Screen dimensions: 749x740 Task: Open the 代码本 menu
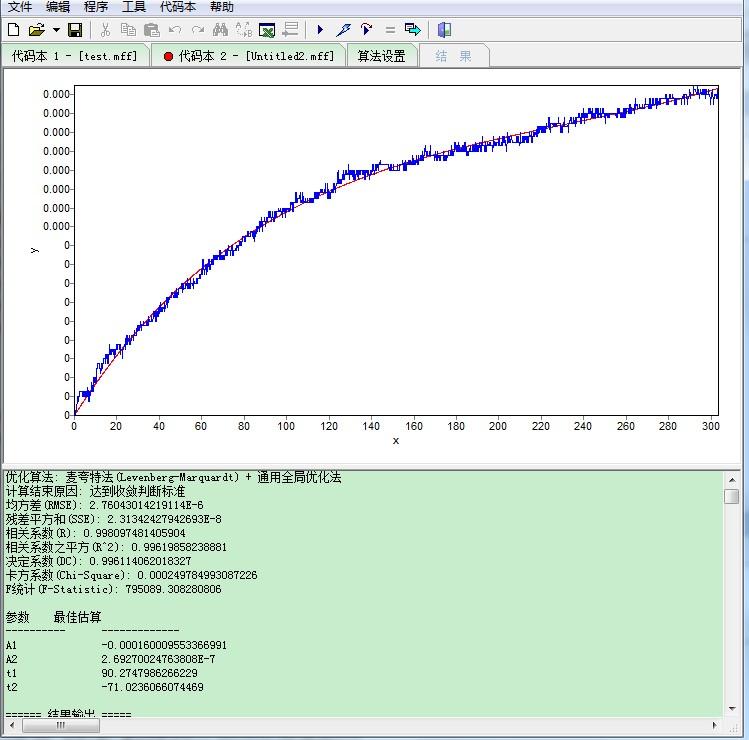177,7
